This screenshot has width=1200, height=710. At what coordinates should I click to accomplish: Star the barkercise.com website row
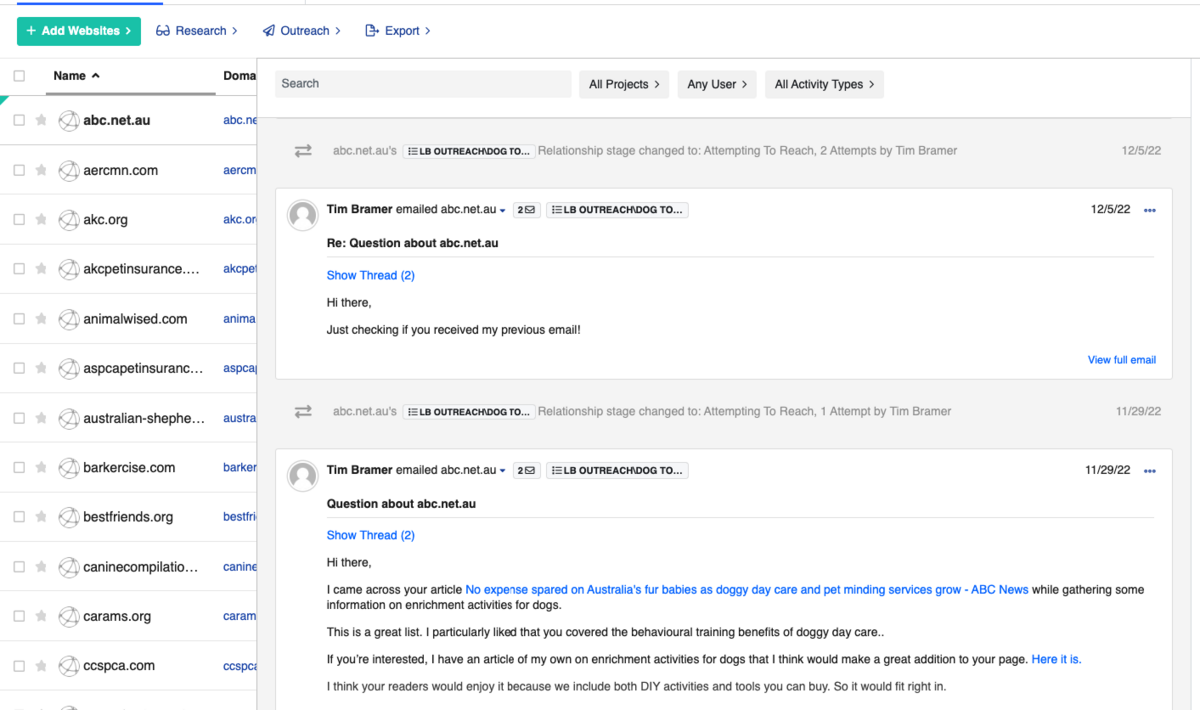tap(41, 468)
